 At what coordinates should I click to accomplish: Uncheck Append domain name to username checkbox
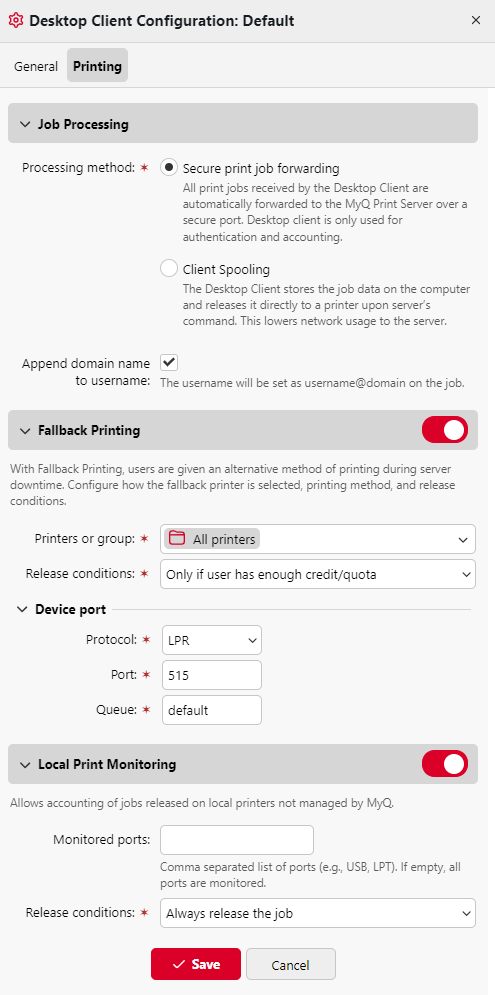(169, 363)
